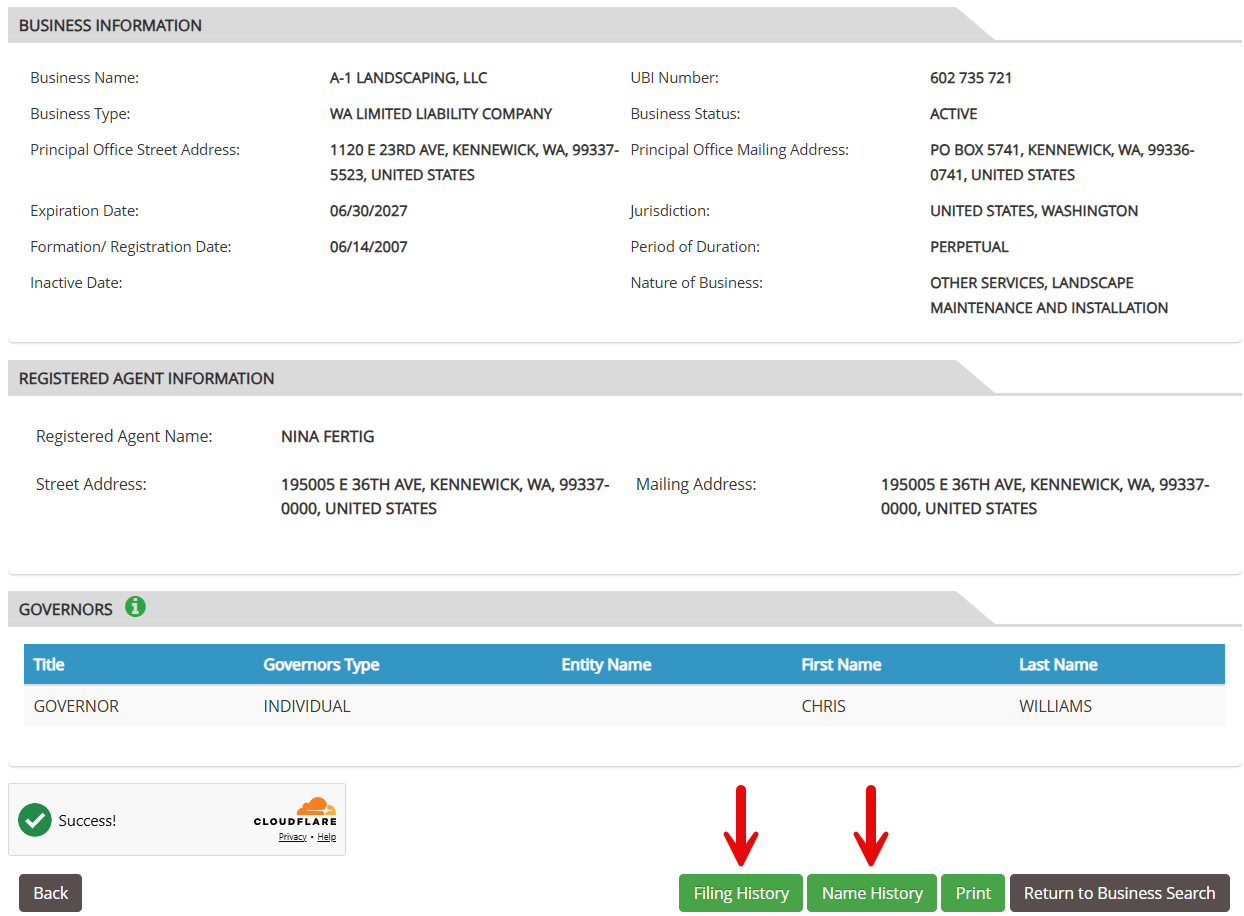1244x916 pixels.
Task: Click the ACTIVE business status value
Action: (x=954, y=114)
